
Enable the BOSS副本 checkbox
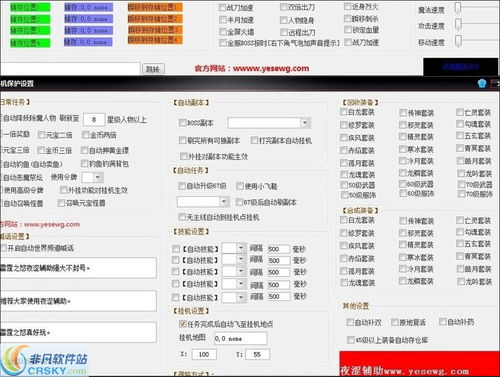(183, 123)
